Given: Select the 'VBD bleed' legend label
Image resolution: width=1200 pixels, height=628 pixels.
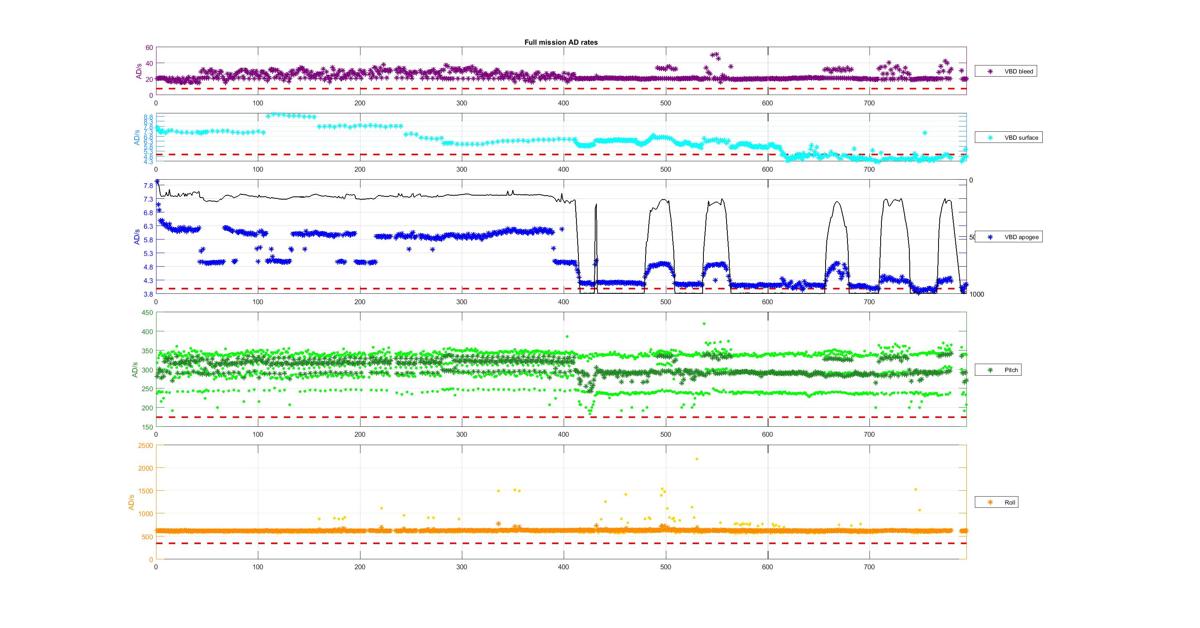Looking at the screenshot, I should click(x=1021, y=72).
